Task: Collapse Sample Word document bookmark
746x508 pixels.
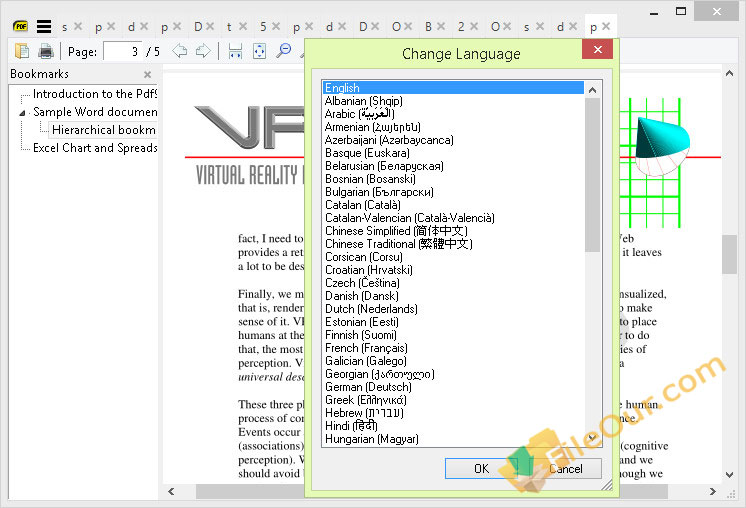Action: pyautogui.click(x=22, y=113)
